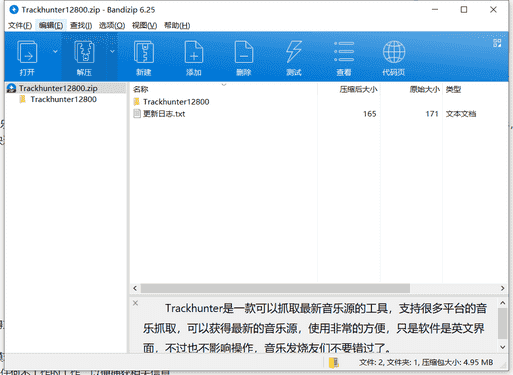Image resolution: width=513 pixels, height=375 pixels.
Task: Close the archive comment panel
Action: tap(135, 303)
